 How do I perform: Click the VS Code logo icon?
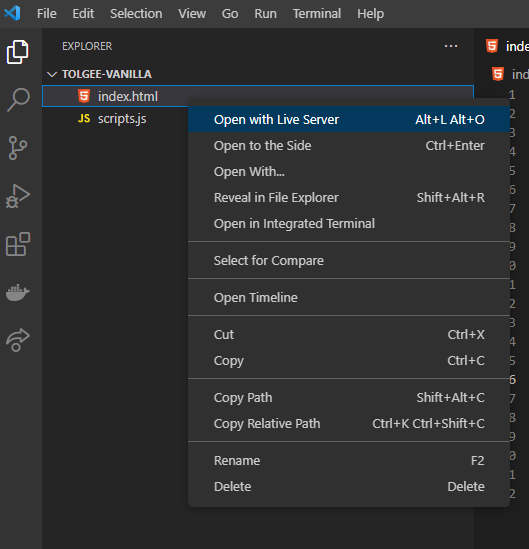point(12,13)
